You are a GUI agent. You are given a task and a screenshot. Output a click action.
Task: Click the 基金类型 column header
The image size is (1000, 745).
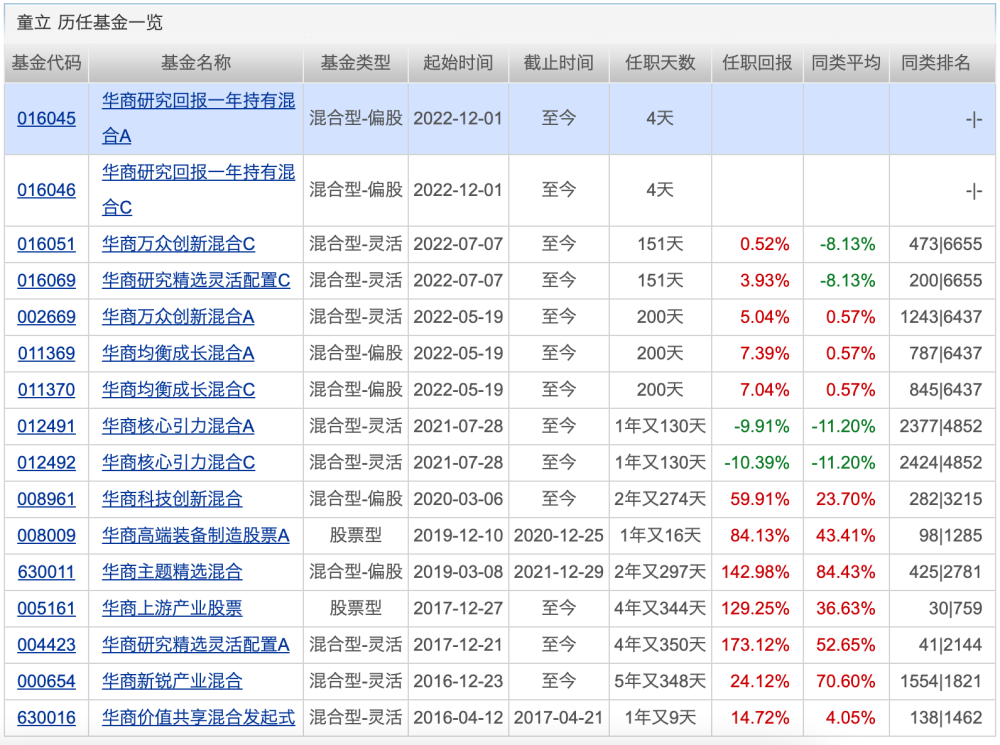tap(356, 63)
